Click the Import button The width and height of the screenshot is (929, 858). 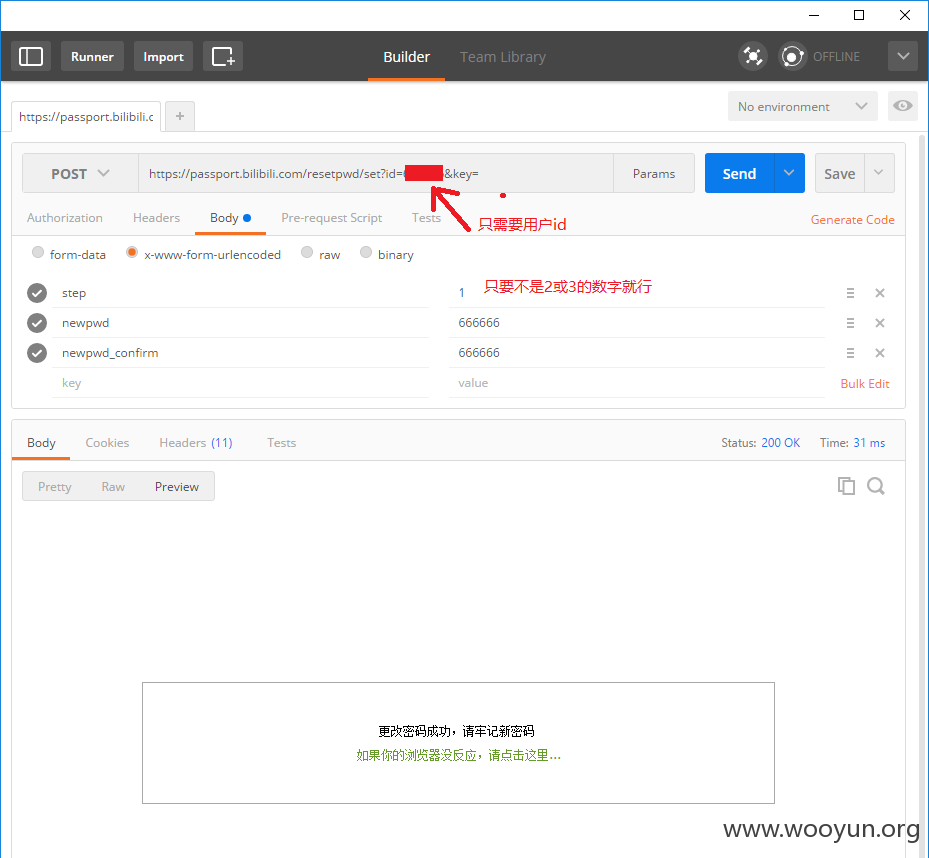coord(164,56)
